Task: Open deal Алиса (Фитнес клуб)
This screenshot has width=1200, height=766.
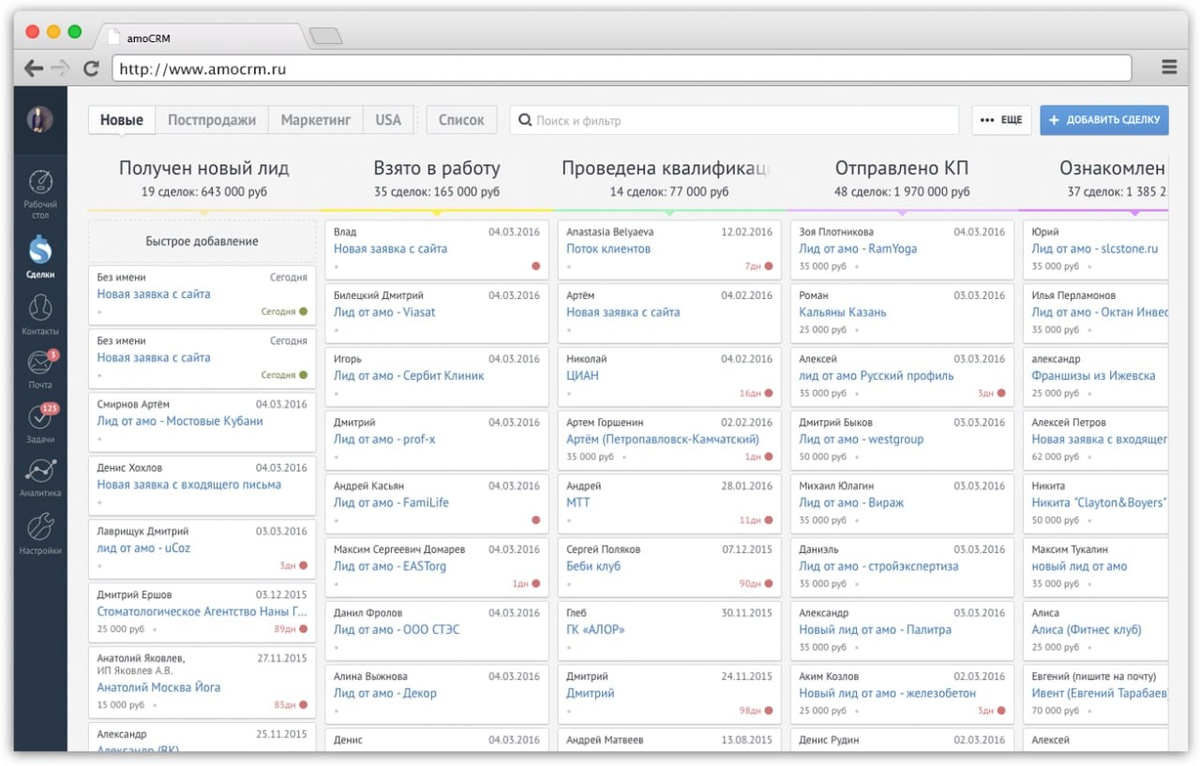Action: coord(1086,629)
